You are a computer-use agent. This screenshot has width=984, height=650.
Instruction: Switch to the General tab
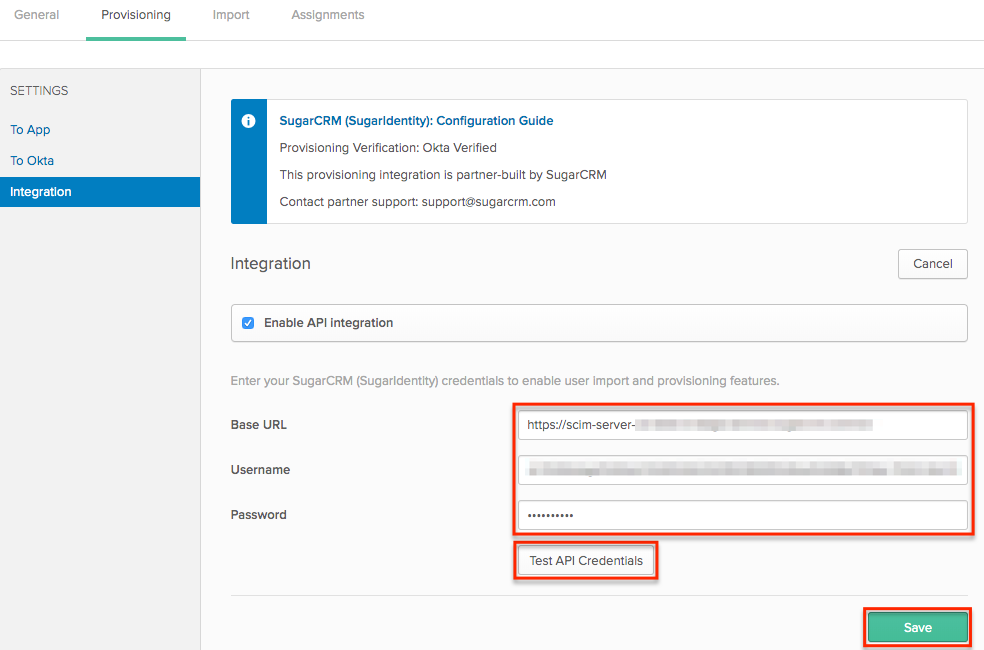click(36, 15)
